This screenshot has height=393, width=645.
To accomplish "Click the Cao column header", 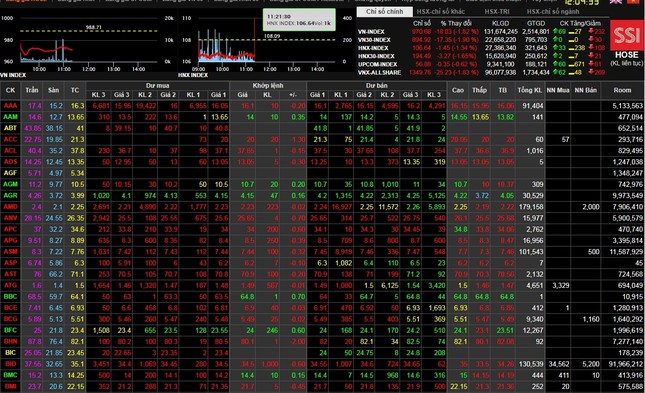I will 458,90.
